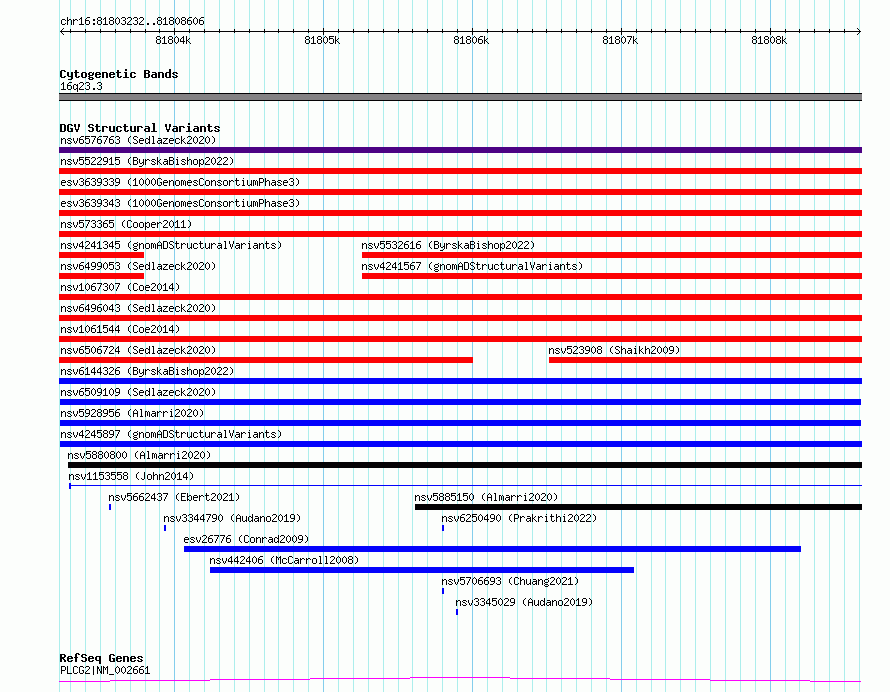Click the red bar under nsv5522915
Viewport: 890px width, 692px height.
coord(460,171)
